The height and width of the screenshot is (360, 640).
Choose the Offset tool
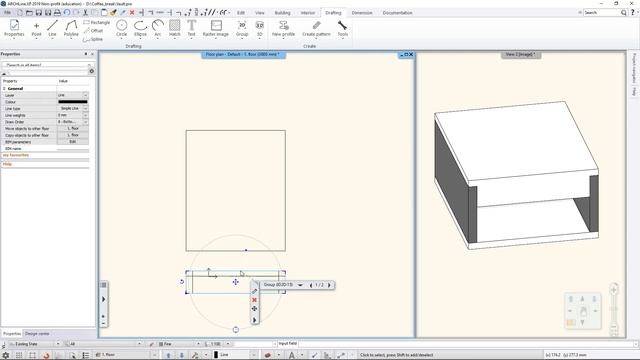[x=93, y=31]
